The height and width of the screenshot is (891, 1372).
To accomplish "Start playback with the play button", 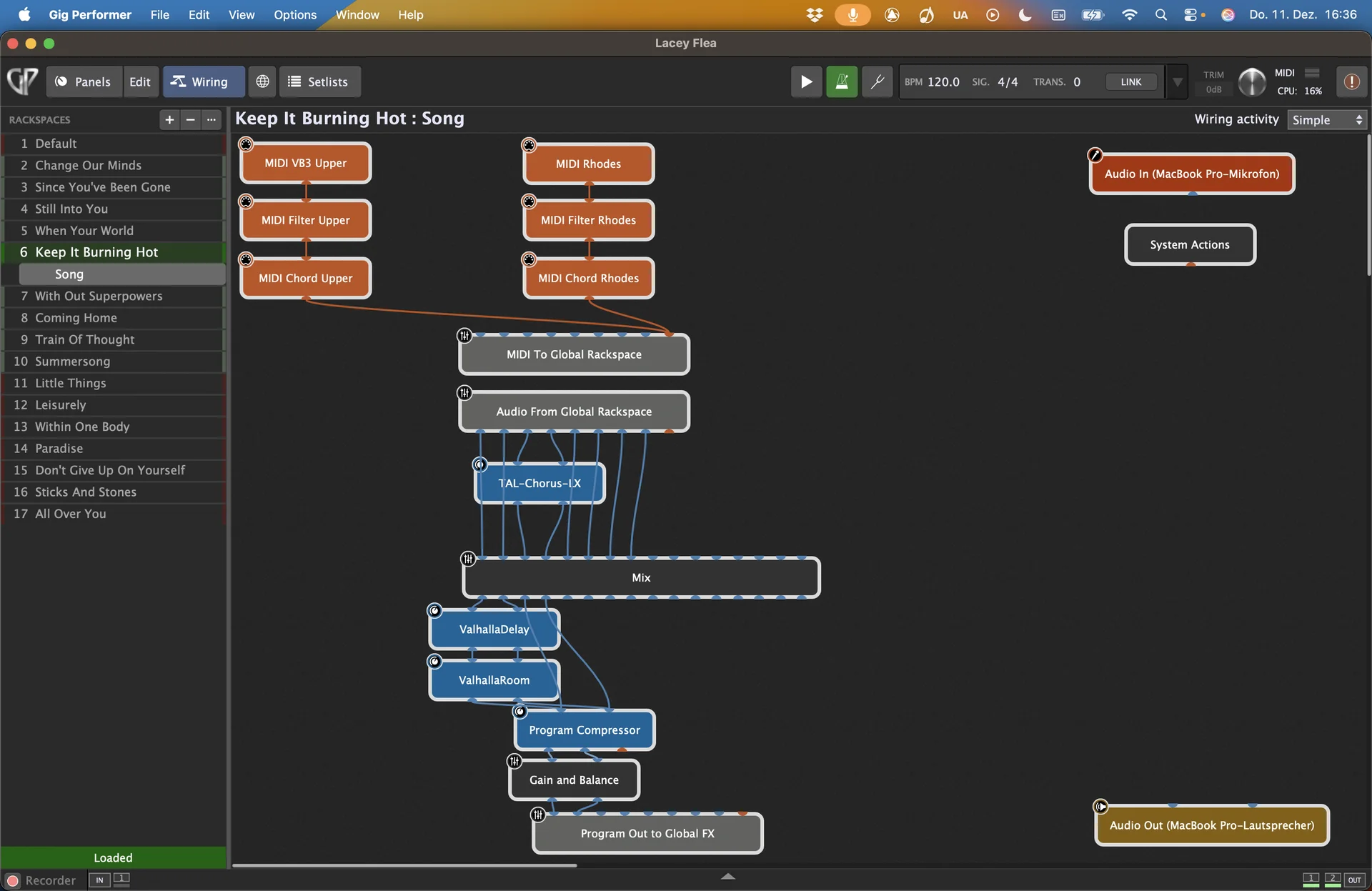I will pos(806,81).
